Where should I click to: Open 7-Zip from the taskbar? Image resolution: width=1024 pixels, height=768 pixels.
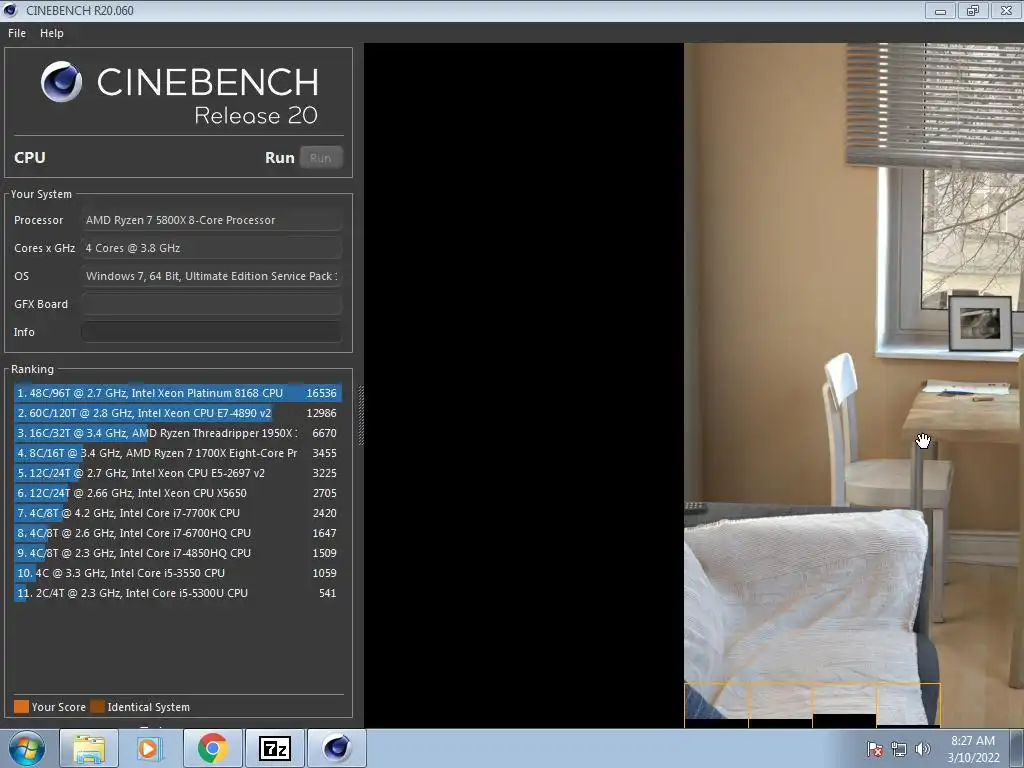[274, 749]
